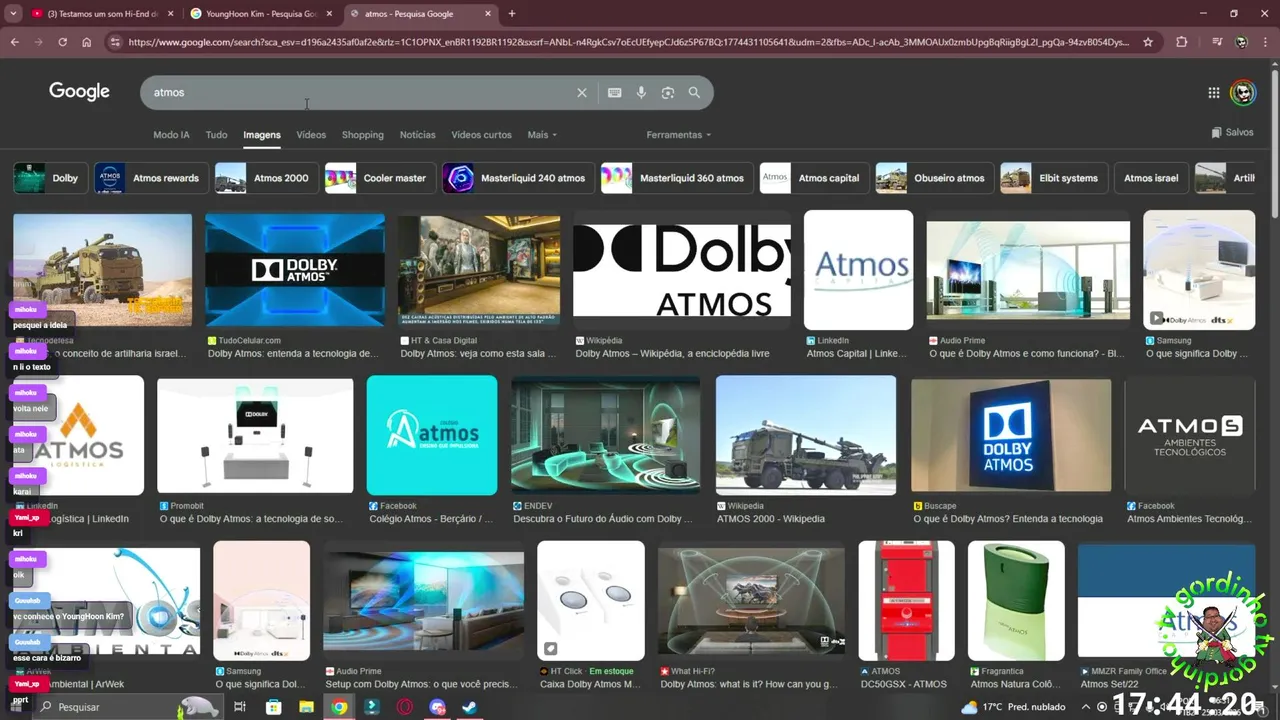Open the ATMOS 2000 Wikipedia truck image
This screenshot has width=1280, height=720.
(x=806, y=434)
